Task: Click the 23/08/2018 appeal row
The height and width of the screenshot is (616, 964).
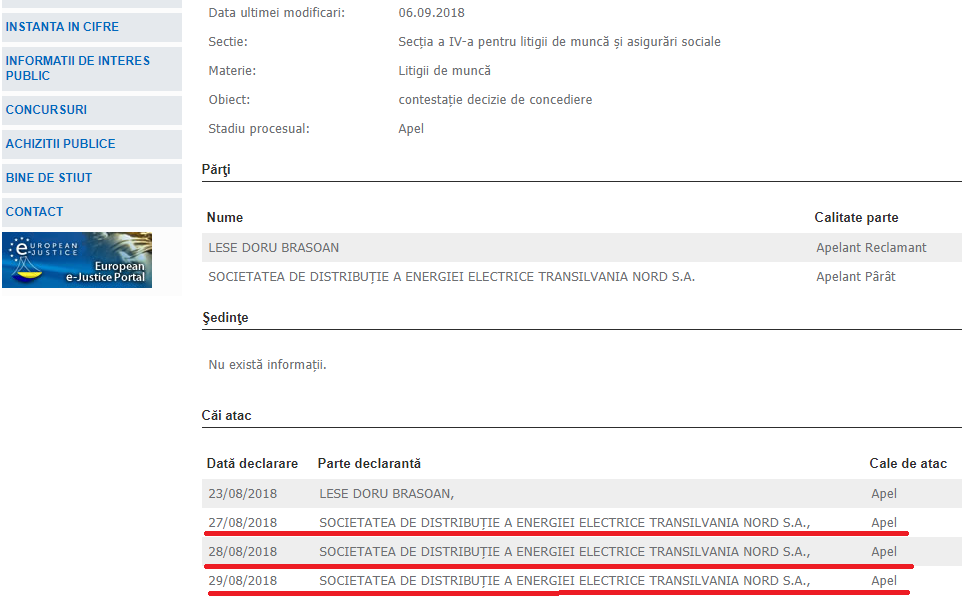Action: (242, 493)
